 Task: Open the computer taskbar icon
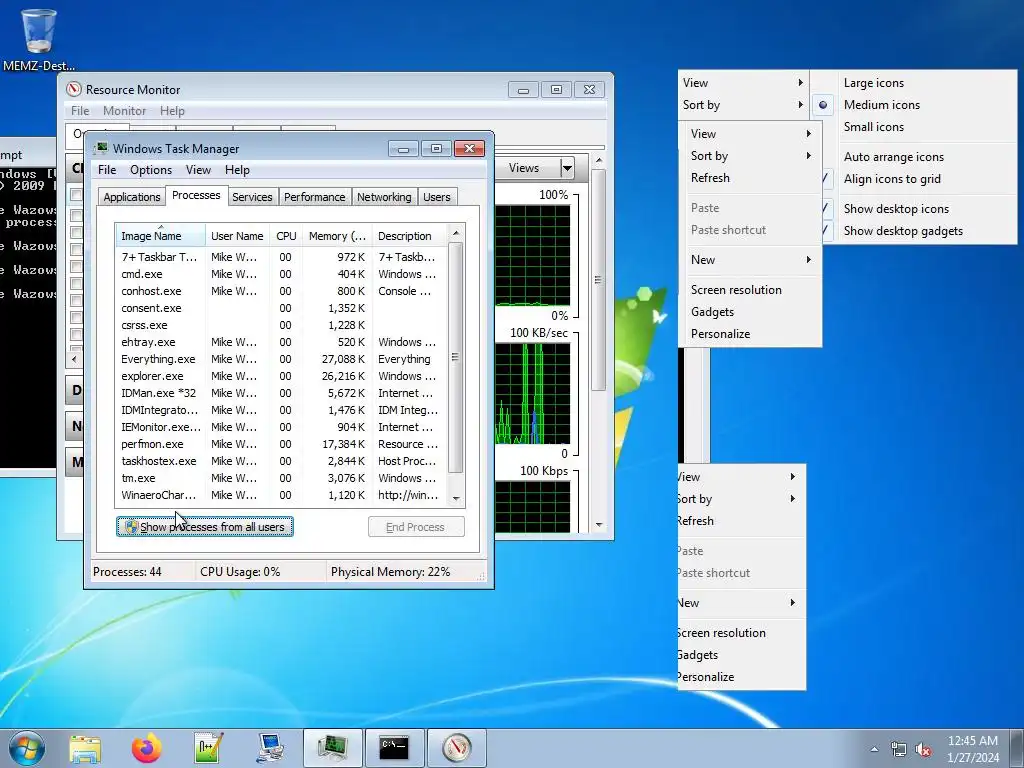270,748
